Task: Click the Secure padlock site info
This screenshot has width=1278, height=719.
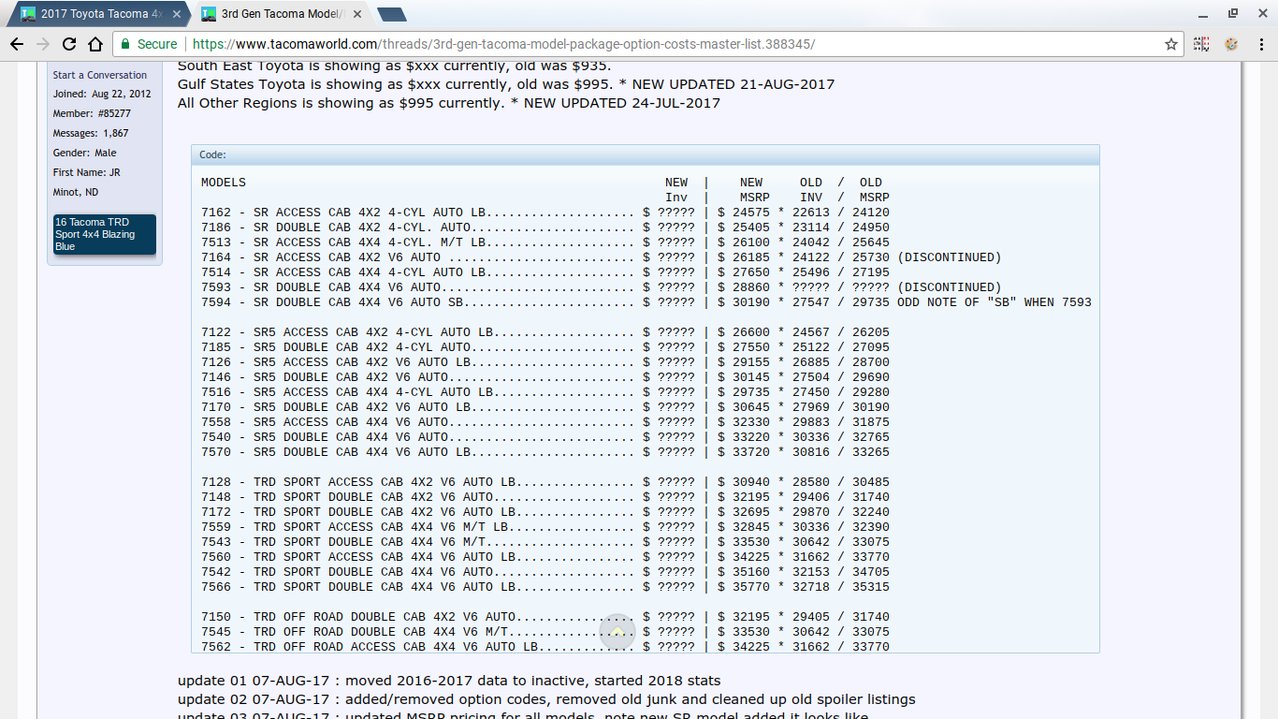Action: (x=148, y=44)
